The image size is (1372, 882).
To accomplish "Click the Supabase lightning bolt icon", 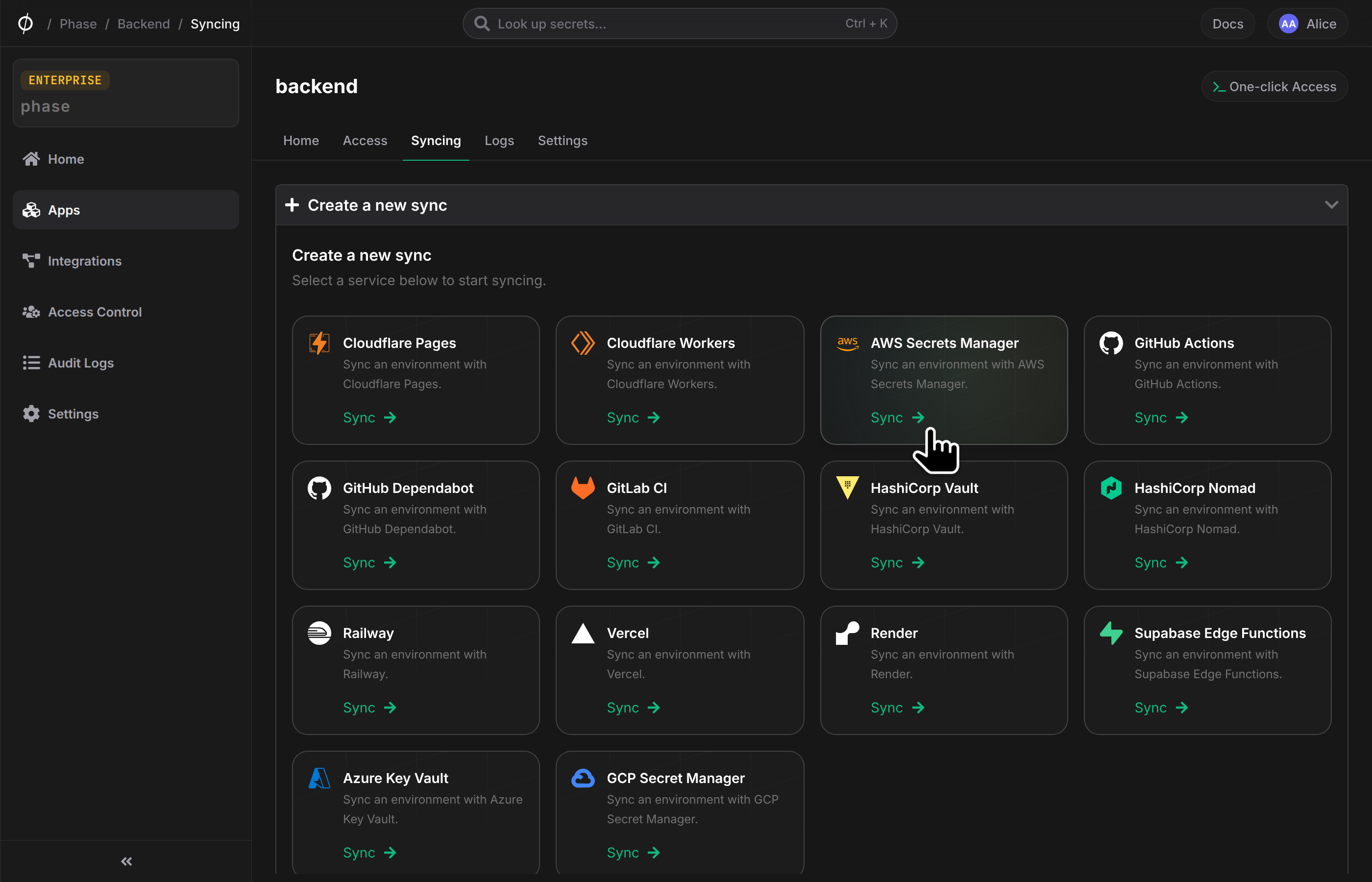I will [1111, 633].
